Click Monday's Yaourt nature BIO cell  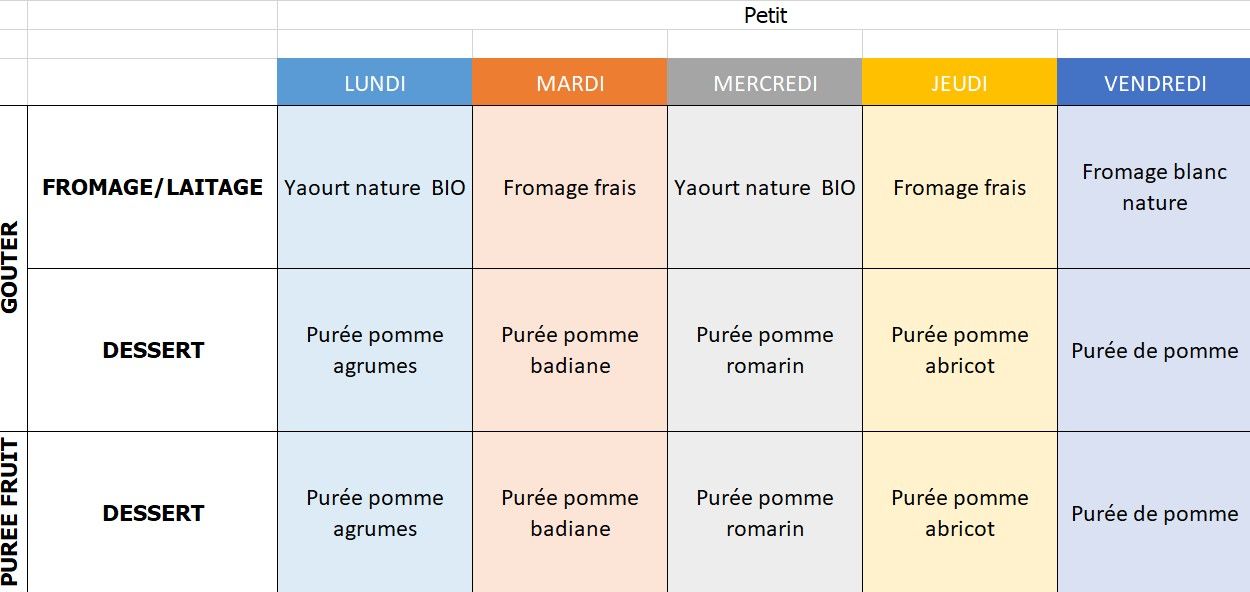(375, 187)
